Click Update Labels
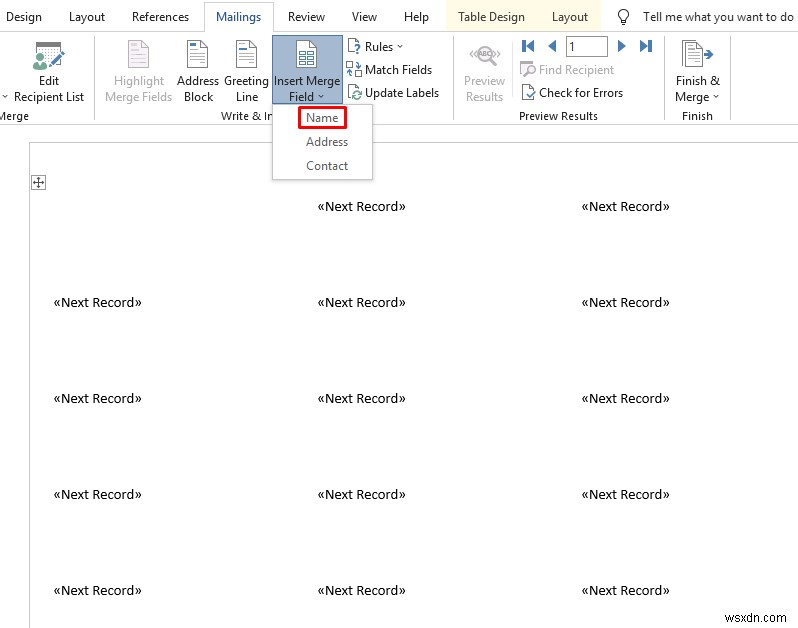 [393, 93]
